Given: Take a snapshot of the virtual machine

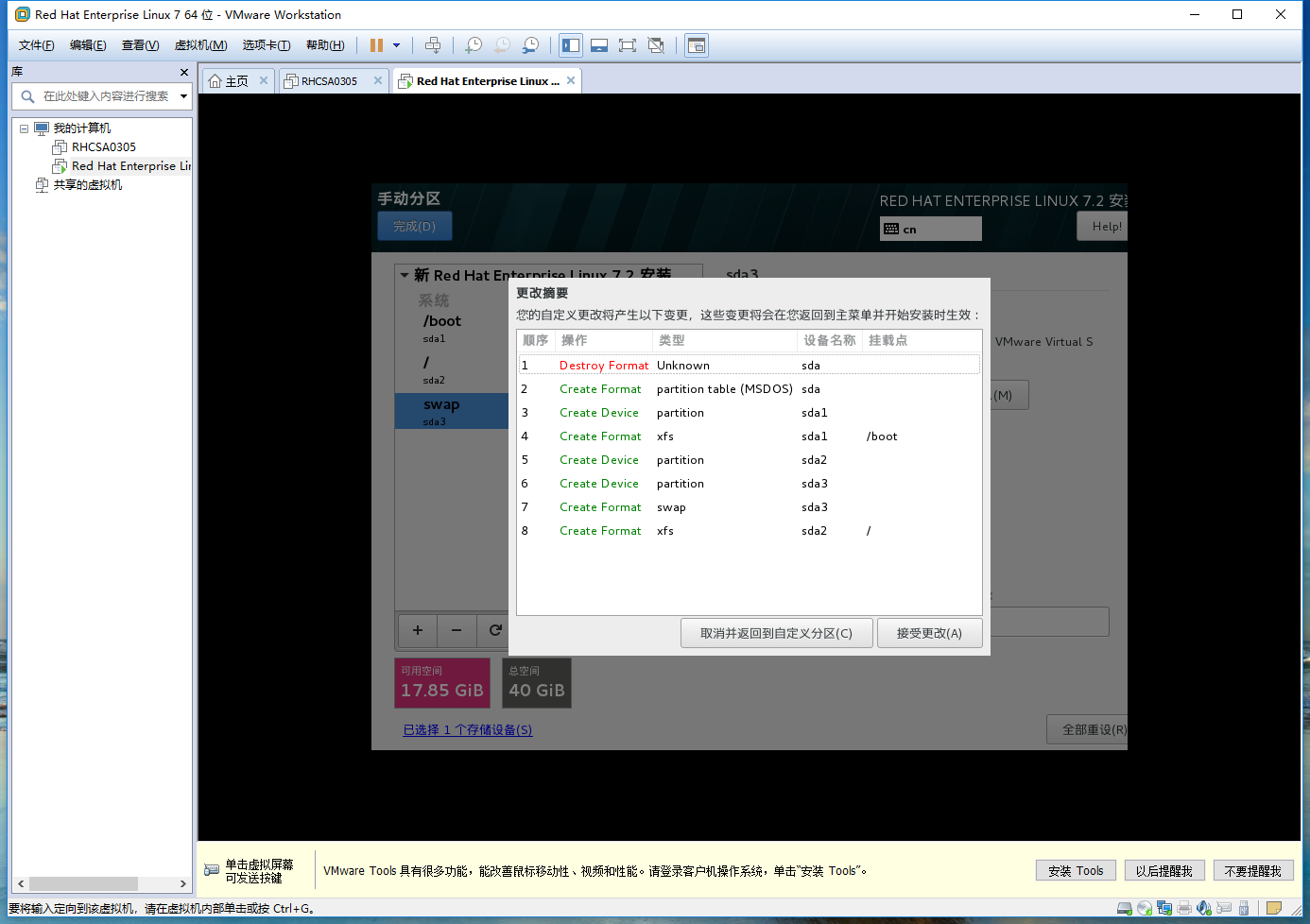Looking at the screenshot, I should (474, 45).
